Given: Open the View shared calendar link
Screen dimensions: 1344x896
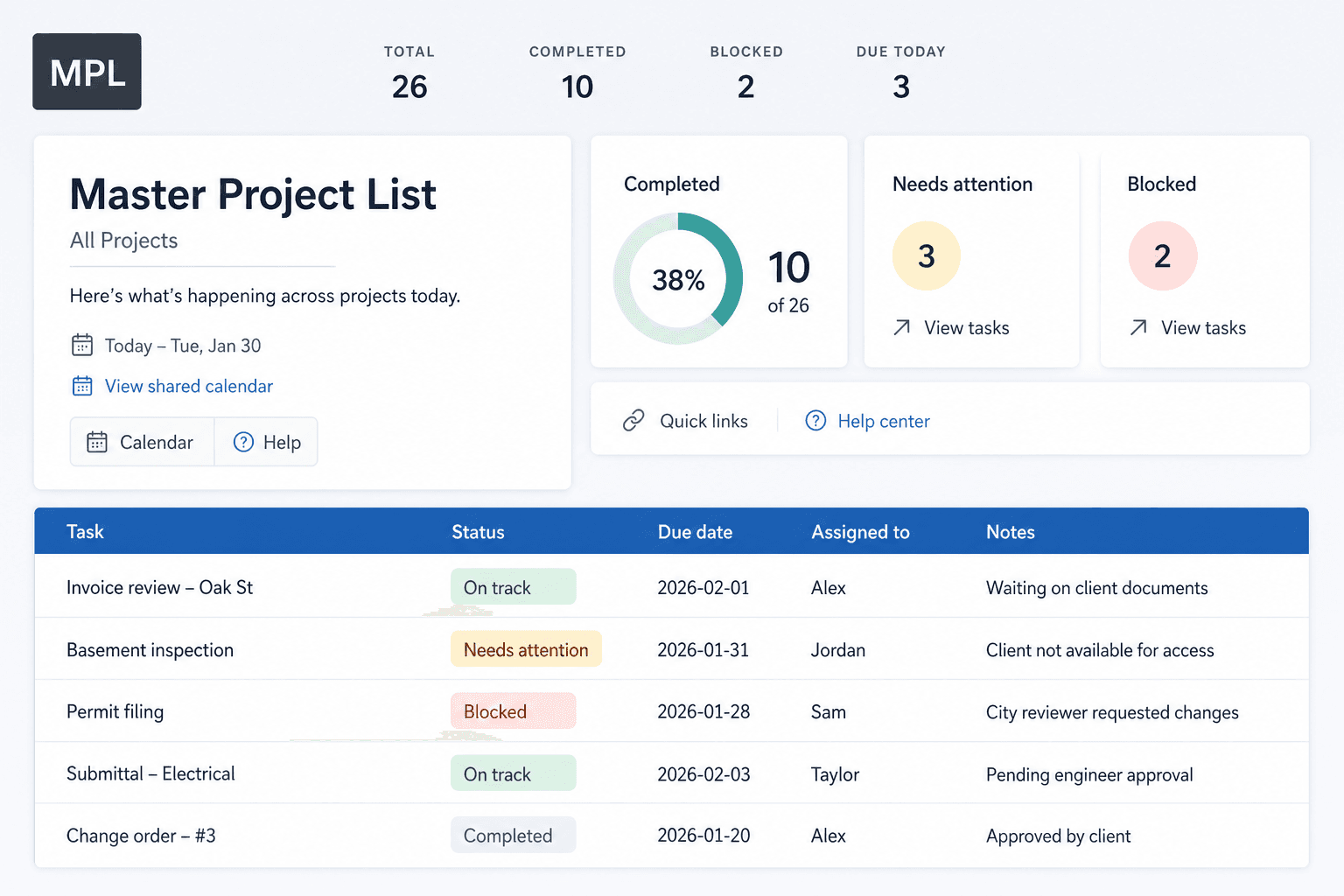Looking at the screenshot, I should pyautogui.click(x=189, y=386).
